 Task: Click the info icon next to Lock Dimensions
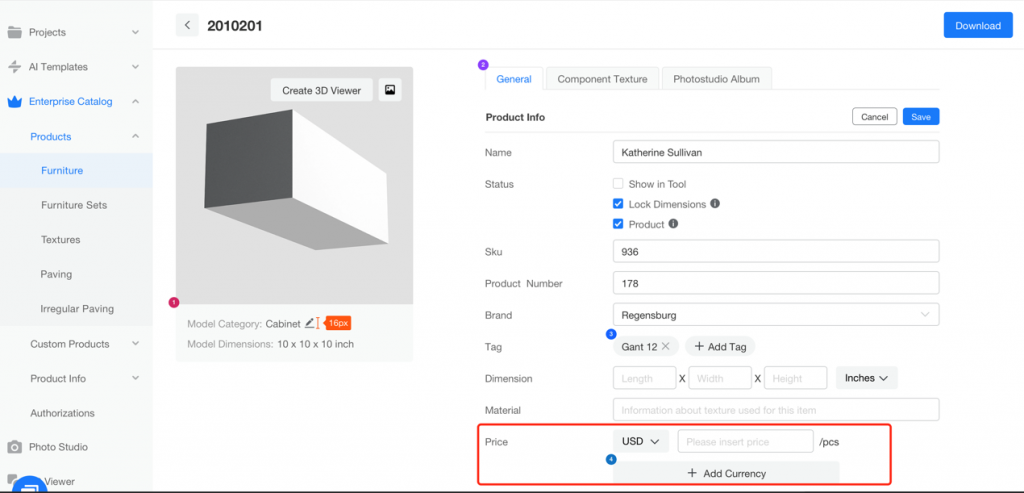pos(715,204)
